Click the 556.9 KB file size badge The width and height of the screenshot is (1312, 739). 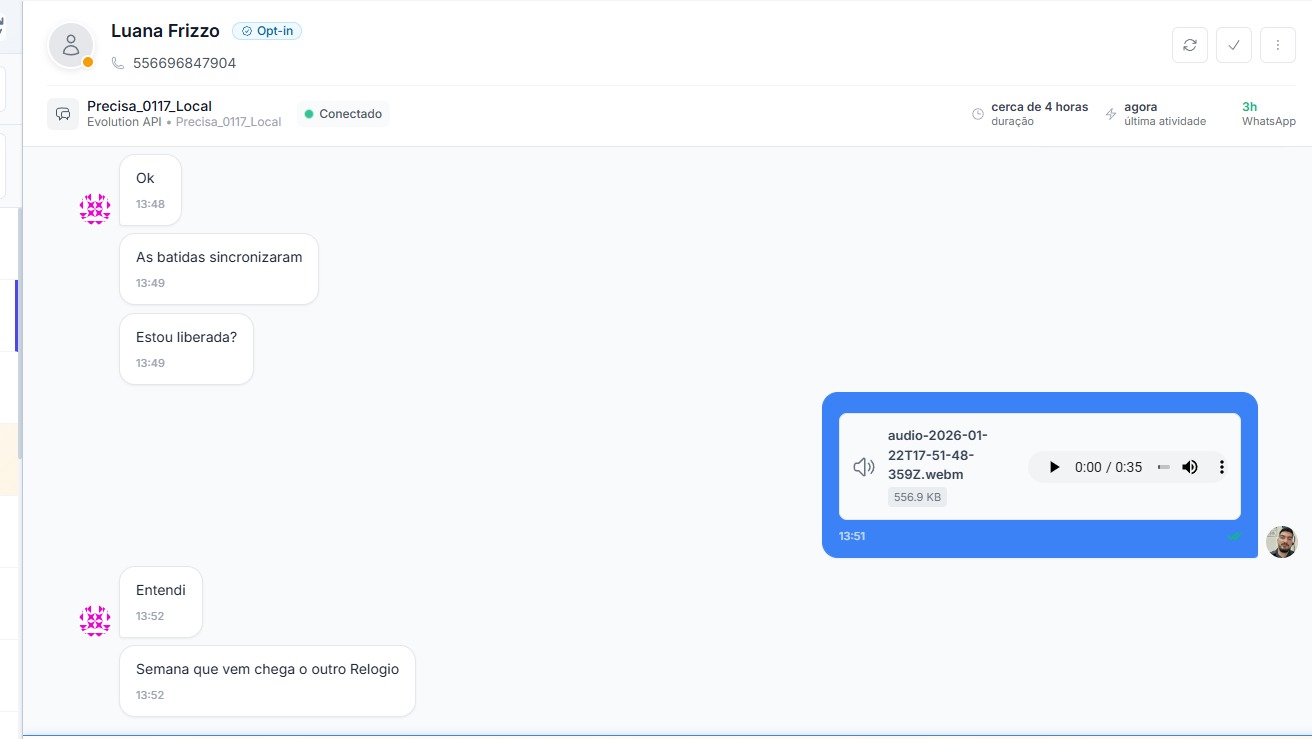click(x=917, y=497)
